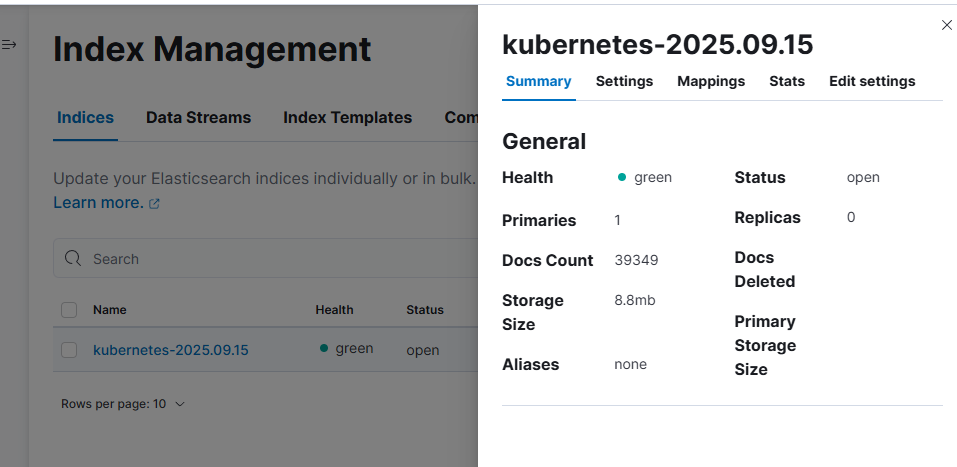Switch to the Settings tab
The image size is (957, 467).
pyautogui.click(x=624, y=81)
